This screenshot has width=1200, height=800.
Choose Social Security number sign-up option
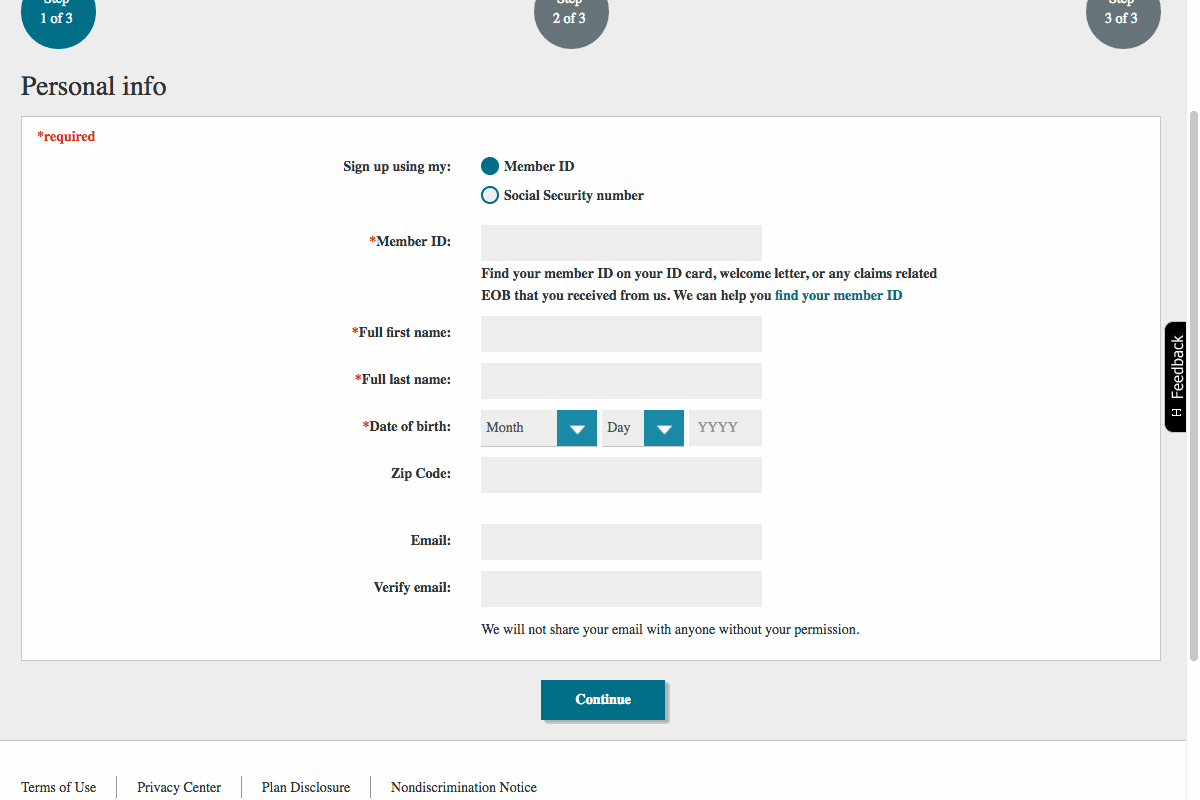490,195
